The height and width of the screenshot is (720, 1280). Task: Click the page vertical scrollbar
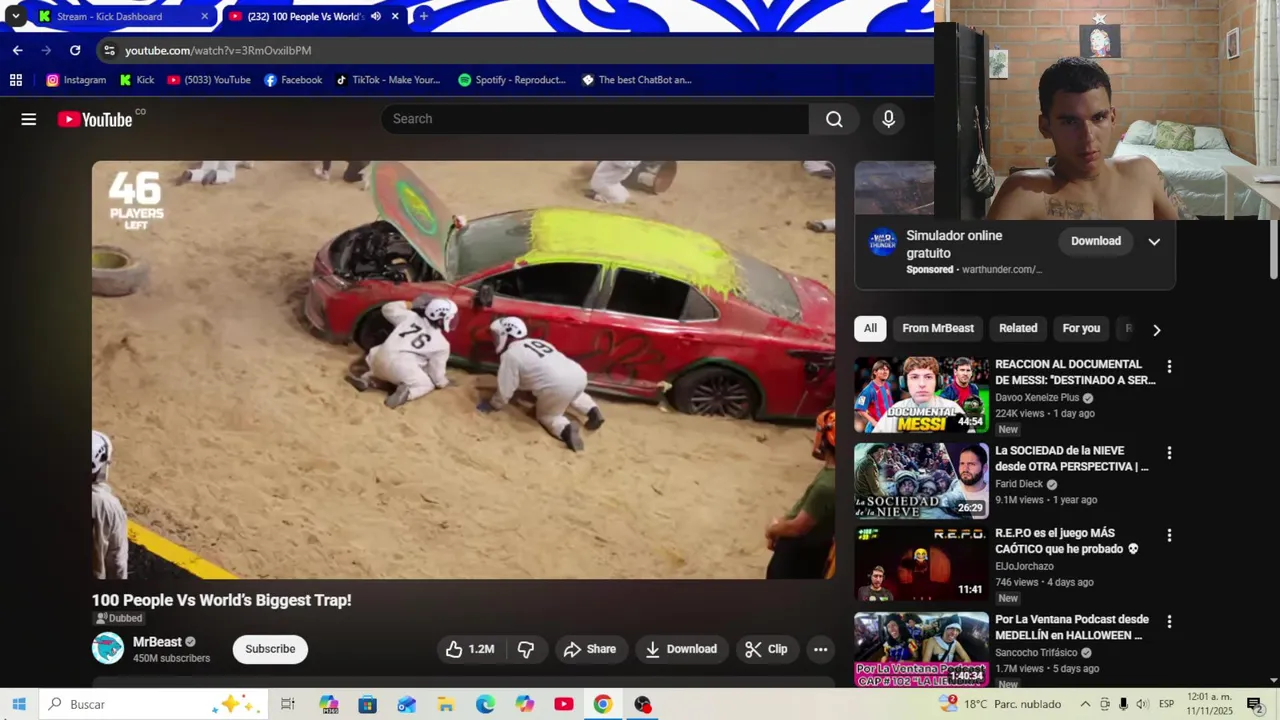click(x=1273, y=250)
